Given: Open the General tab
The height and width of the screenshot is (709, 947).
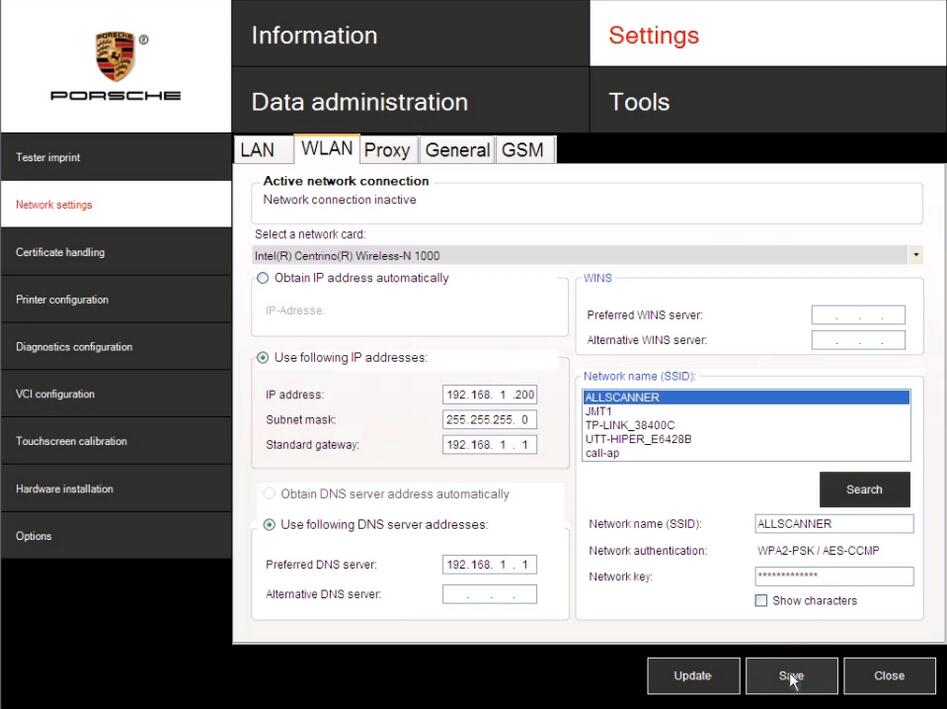Looking at the screenshot, I should (x=457, y=150).
